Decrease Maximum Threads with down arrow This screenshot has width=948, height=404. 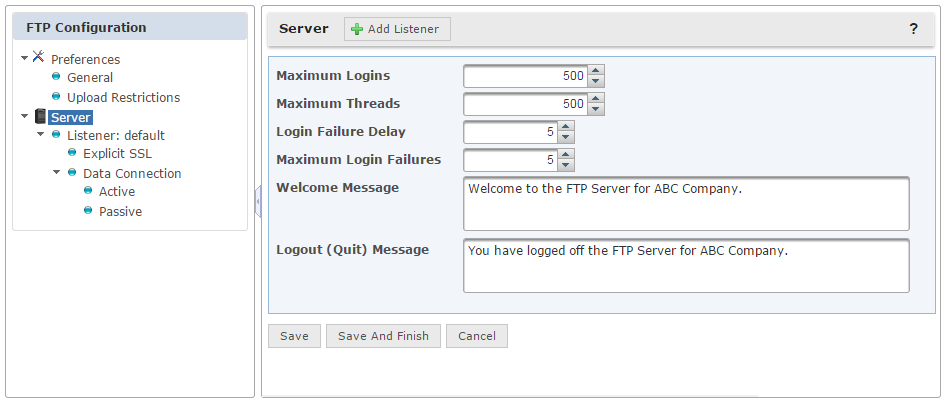(596, 109)
